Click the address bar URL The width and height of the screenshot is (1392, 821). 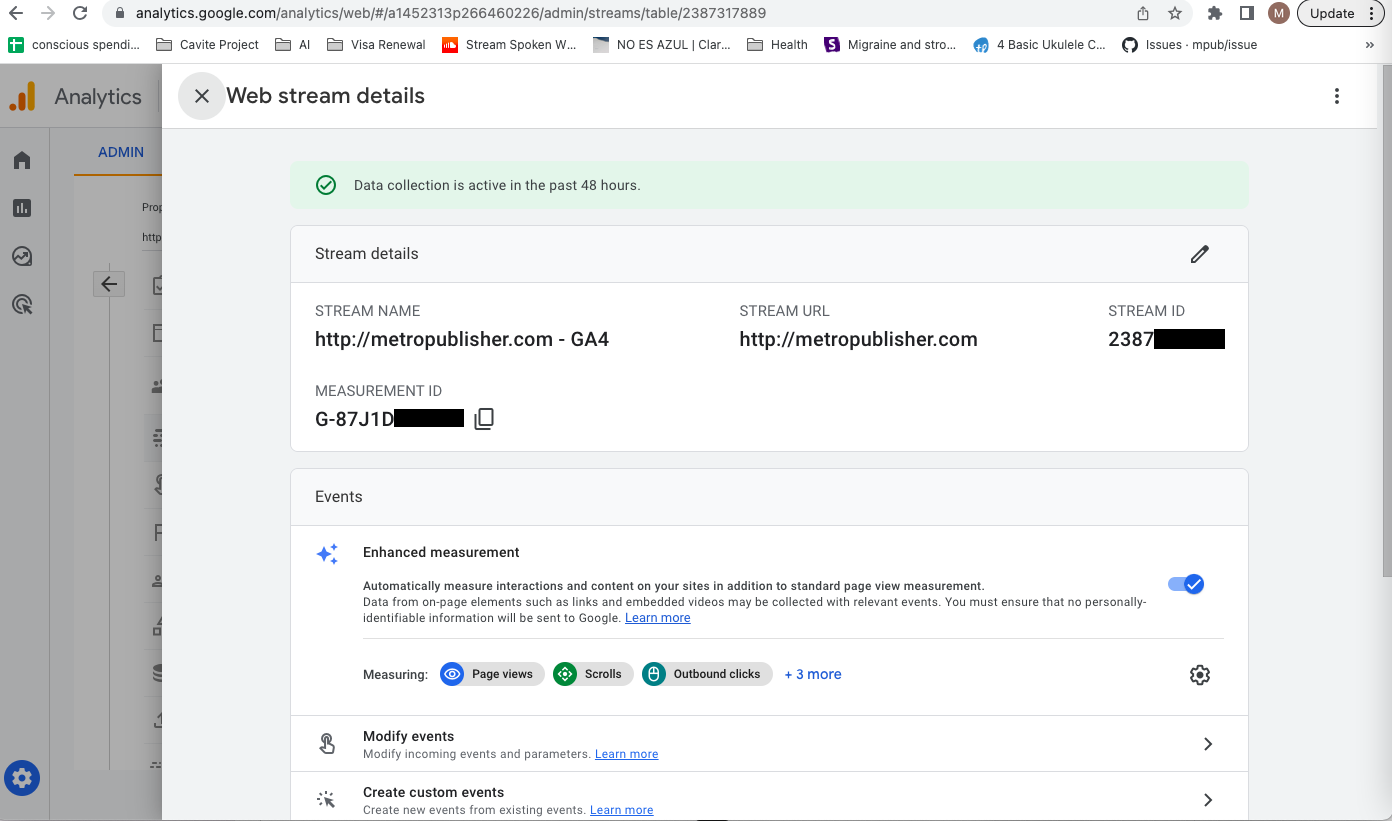point(451,14)
